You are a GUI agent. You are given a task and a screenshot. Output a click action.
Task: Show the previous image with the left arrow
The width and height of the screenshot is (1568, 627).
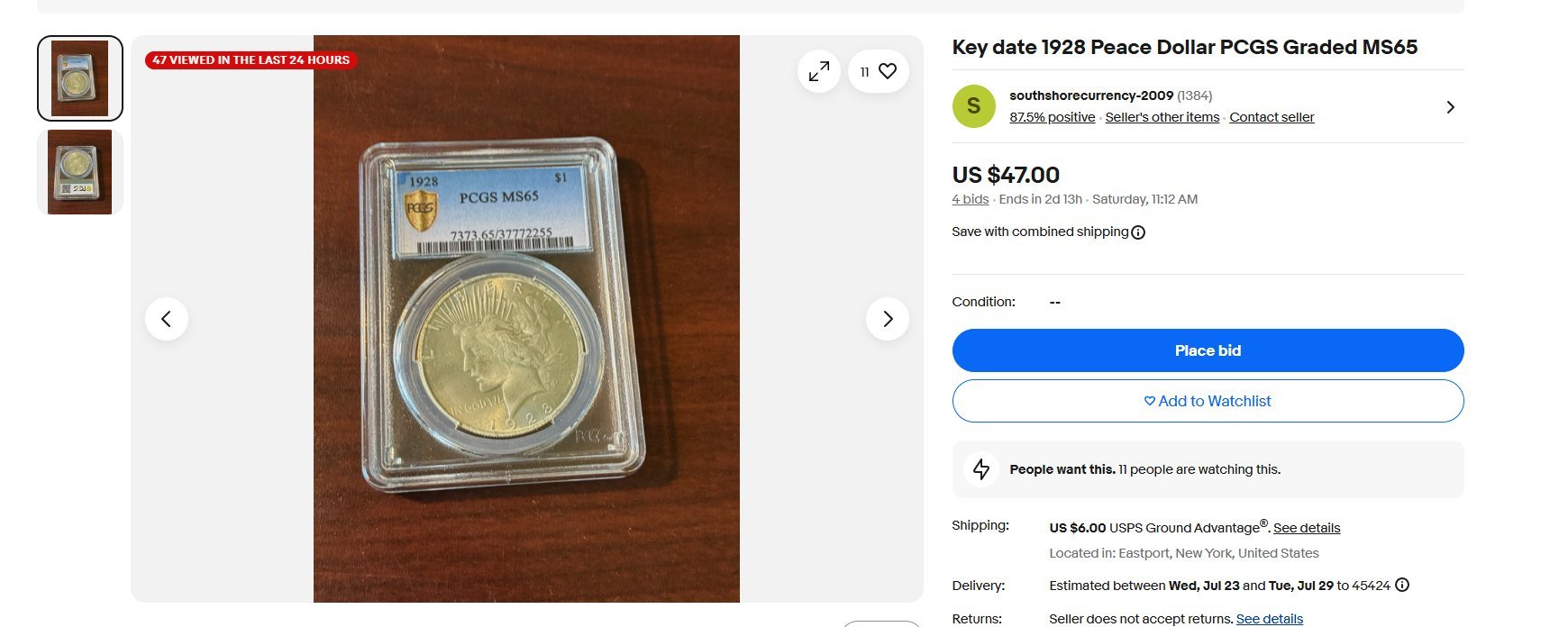point(167,319)
